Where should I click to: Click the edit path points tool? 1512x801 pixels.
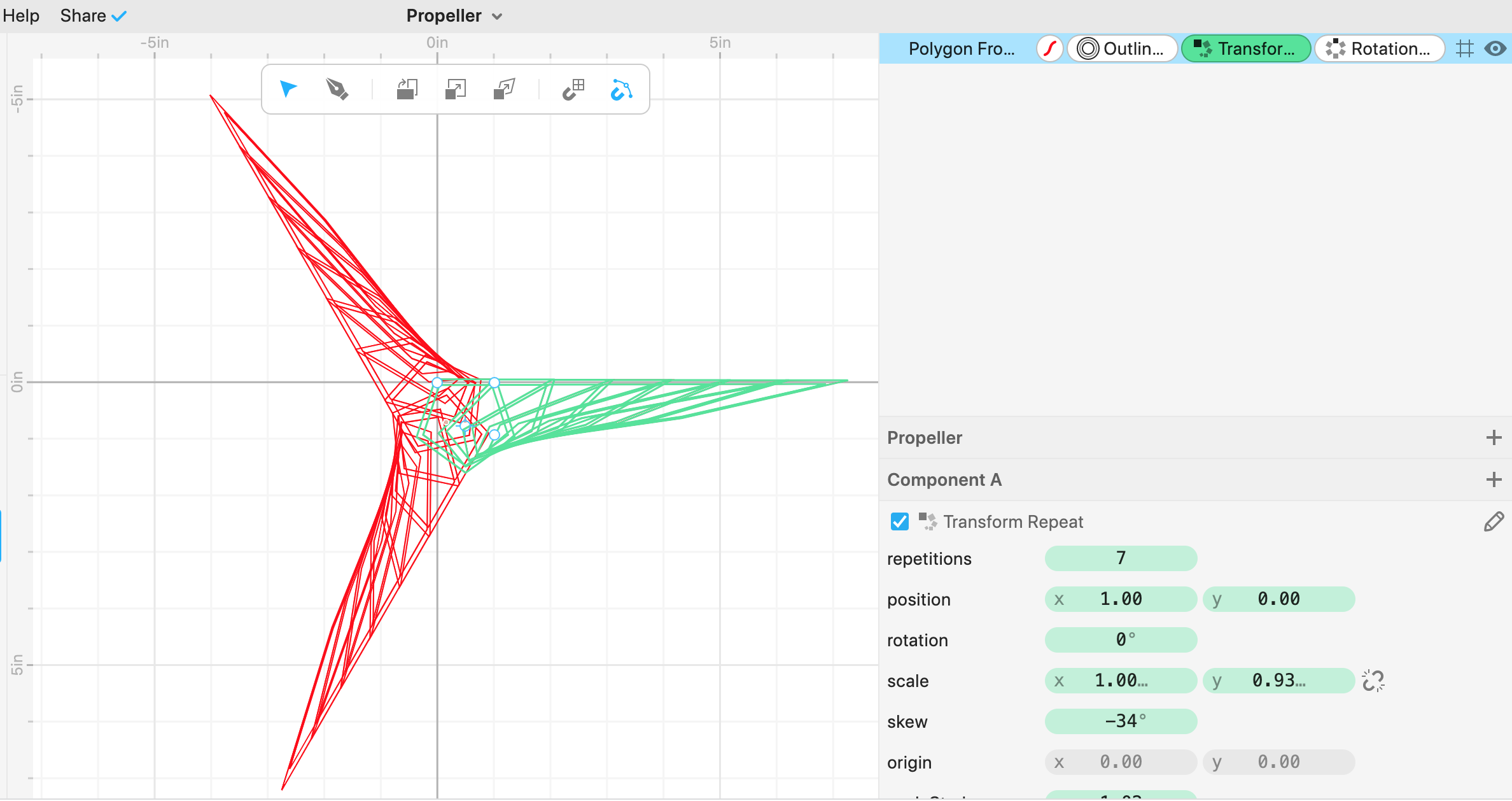tap(622, 89)
